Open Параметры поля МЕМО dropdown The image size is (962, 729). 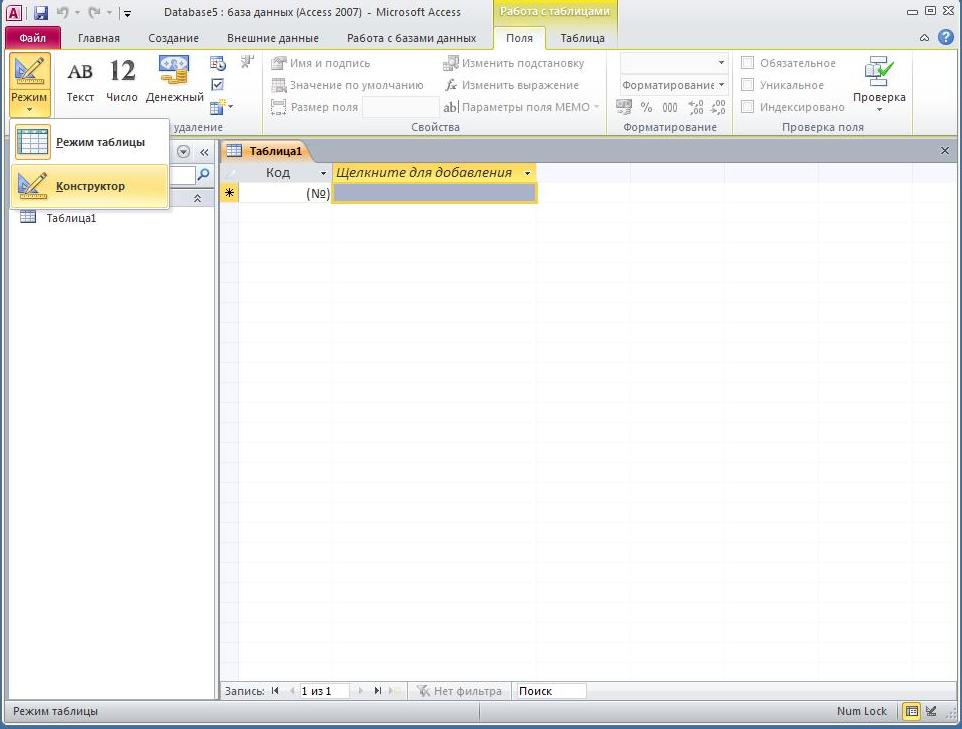coord(521,107)
